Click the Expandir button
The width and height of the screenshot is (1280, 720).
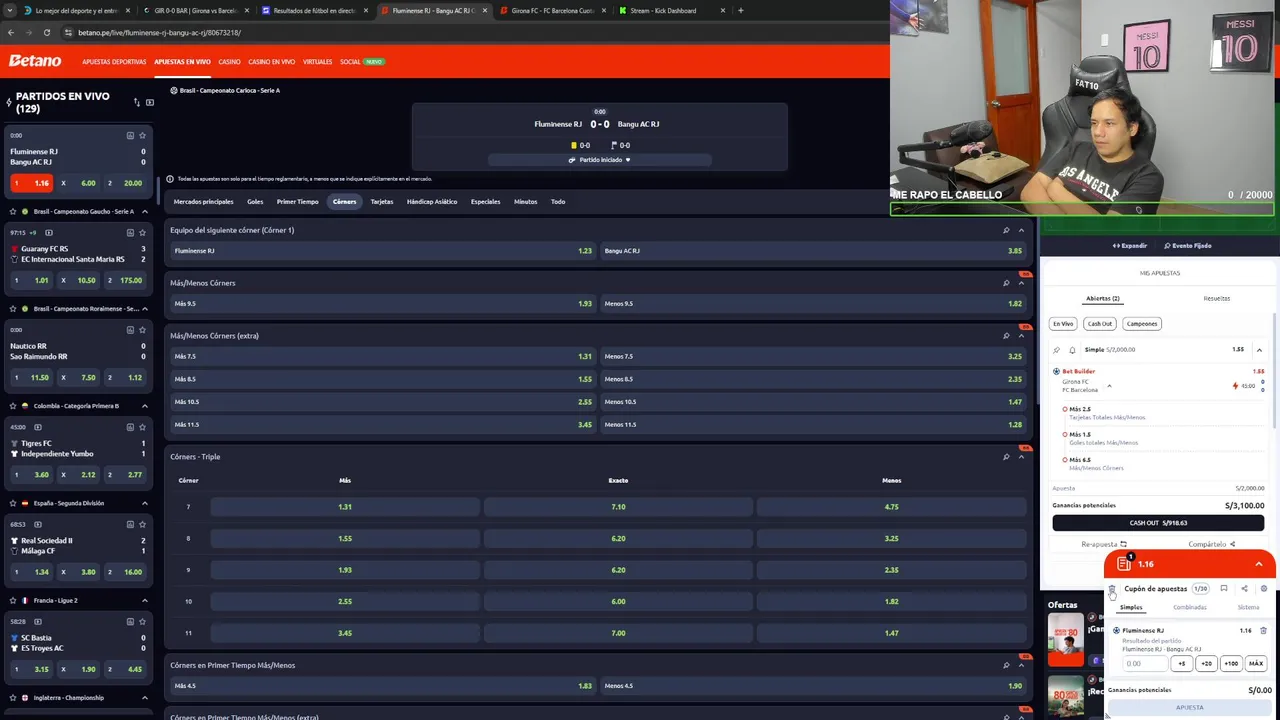1130,246
